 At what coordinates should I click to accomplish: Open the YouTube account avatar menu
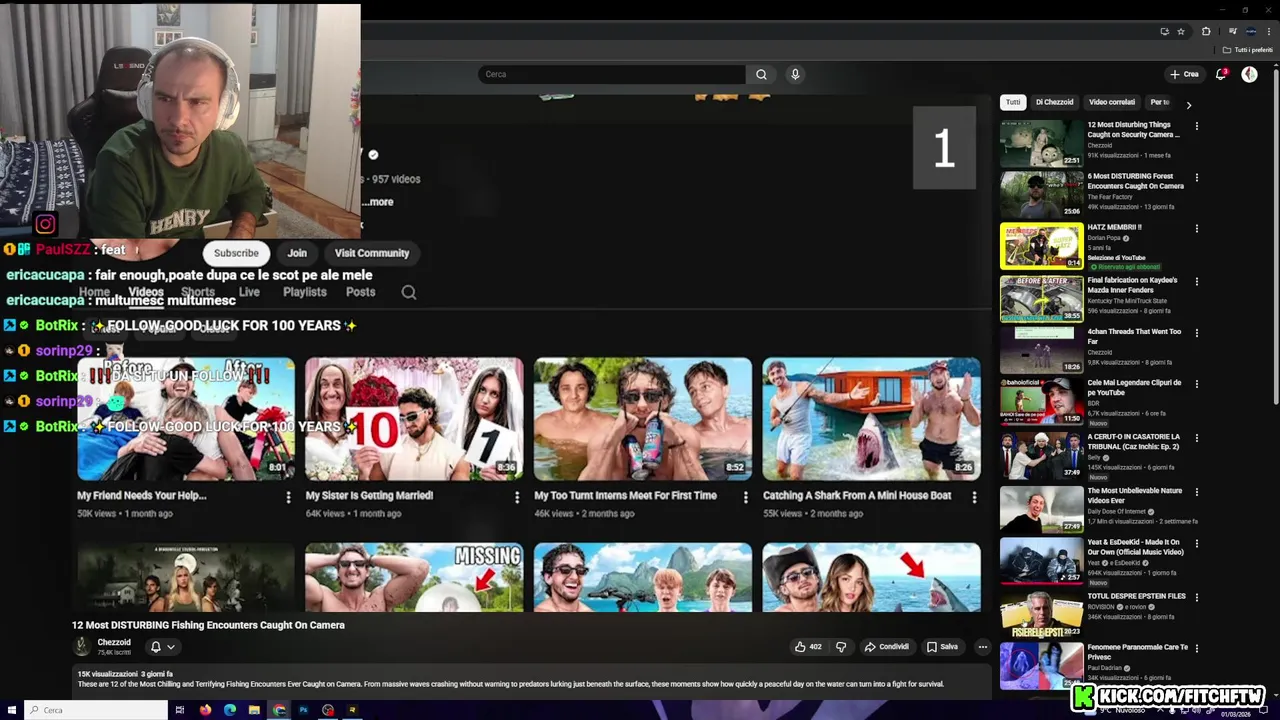pyautogui.click(x=1249, y=74)
